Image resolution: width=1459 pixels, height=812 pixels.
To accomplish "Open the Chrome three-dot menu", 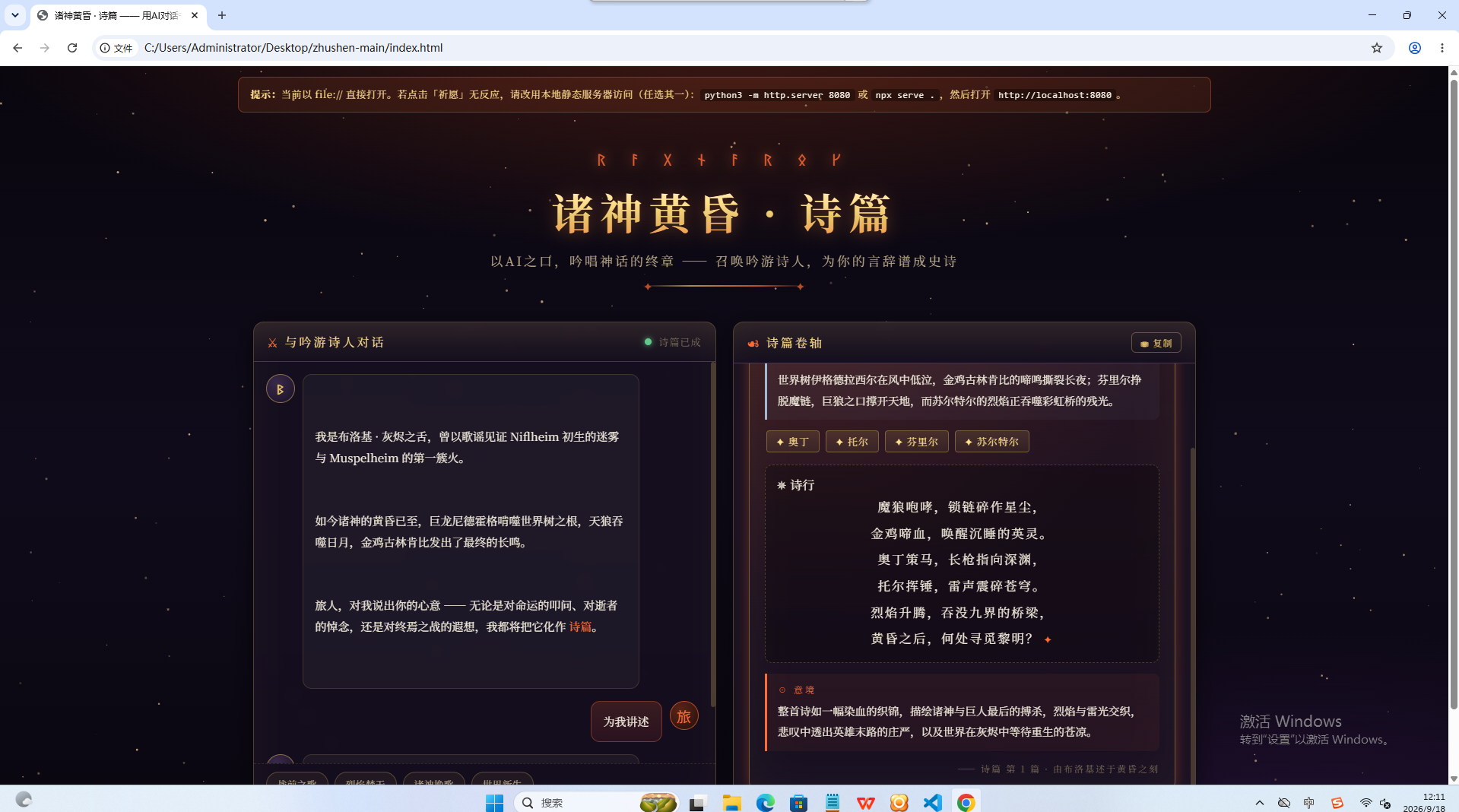I will (x=1442, y=48).
